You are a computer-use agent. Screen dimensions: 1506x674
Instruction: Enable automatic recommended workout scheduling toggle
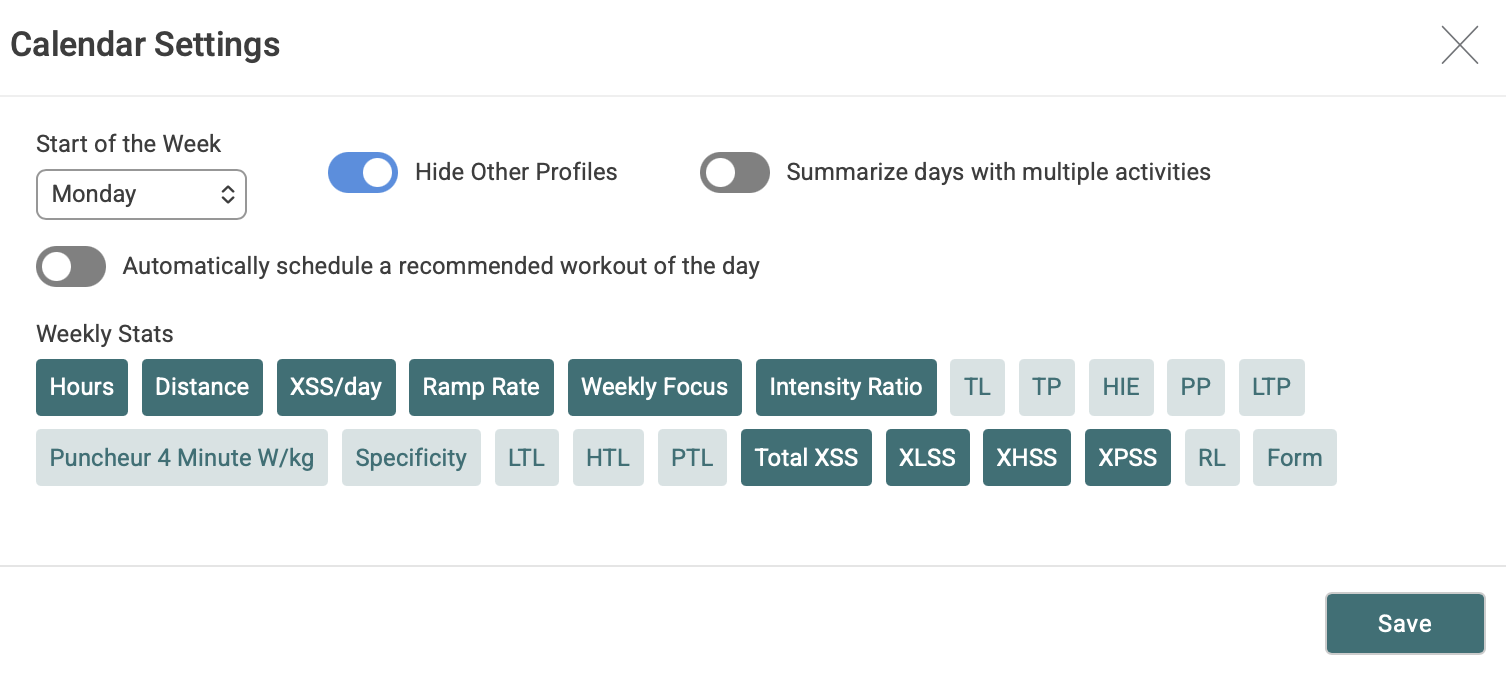coord(71,266)
